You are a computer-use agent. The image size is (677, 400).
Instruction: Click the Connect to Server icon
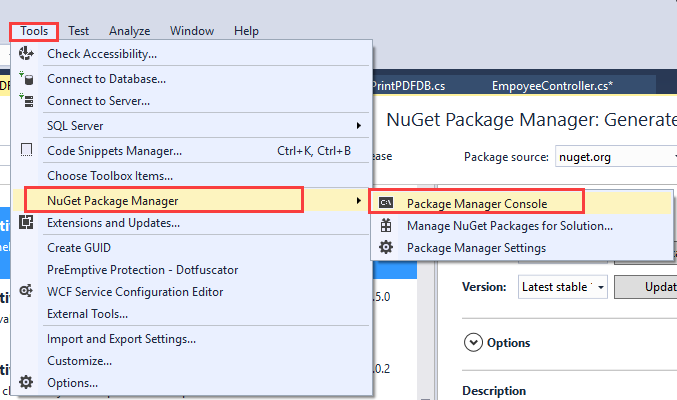[27, 101]
